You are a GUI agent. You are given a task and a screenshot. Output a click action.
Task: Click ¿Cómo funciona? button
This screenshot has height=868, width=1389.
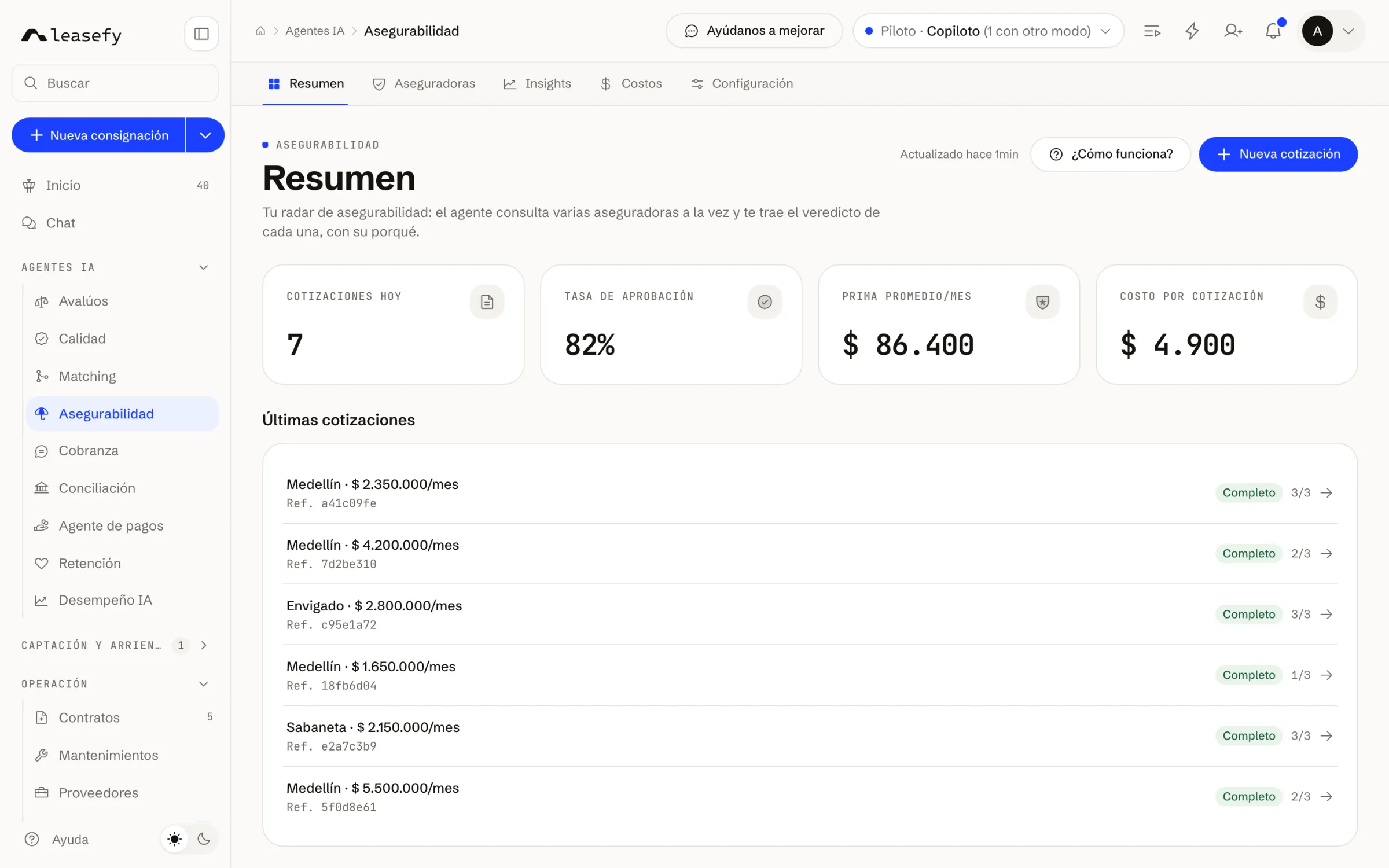coord(1111,155)
